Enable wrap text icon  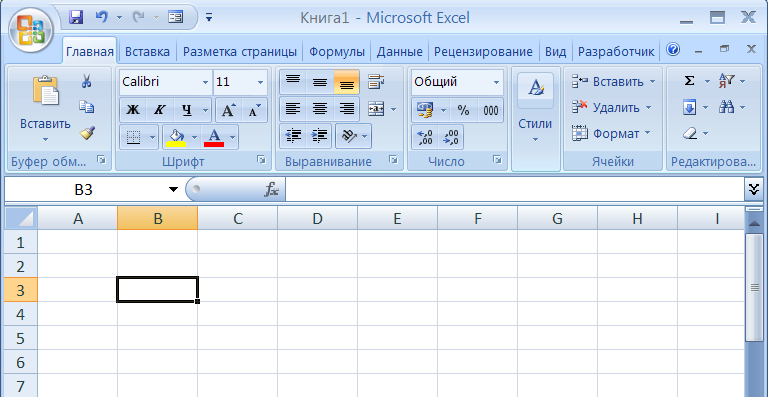pos(376,82)
